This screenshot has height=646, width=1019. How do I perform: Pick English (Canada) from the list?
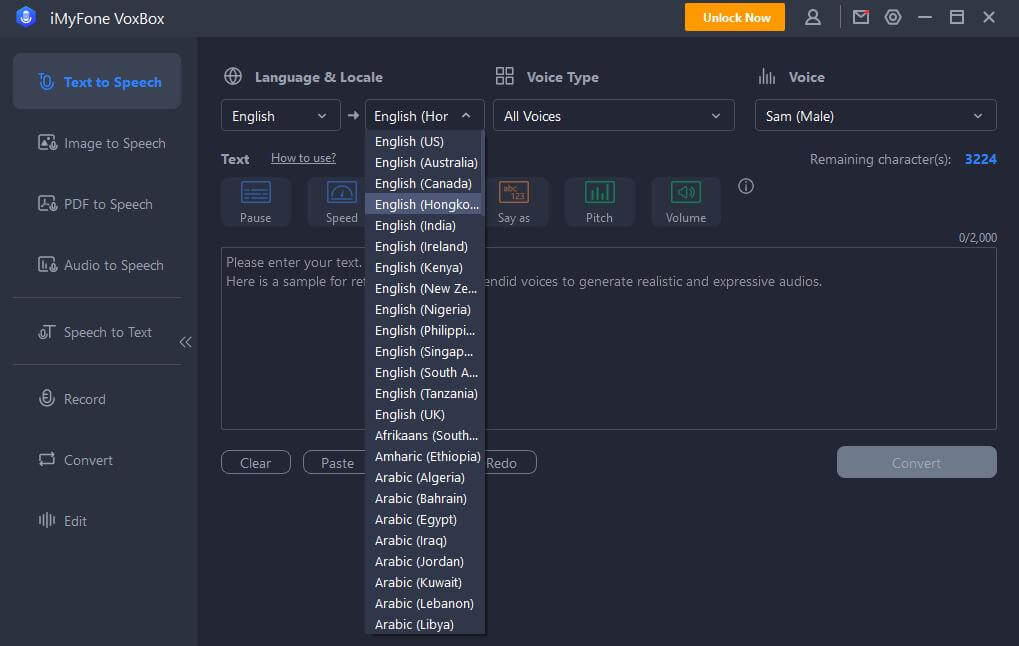pyautogui.click(x=424, y=183)
